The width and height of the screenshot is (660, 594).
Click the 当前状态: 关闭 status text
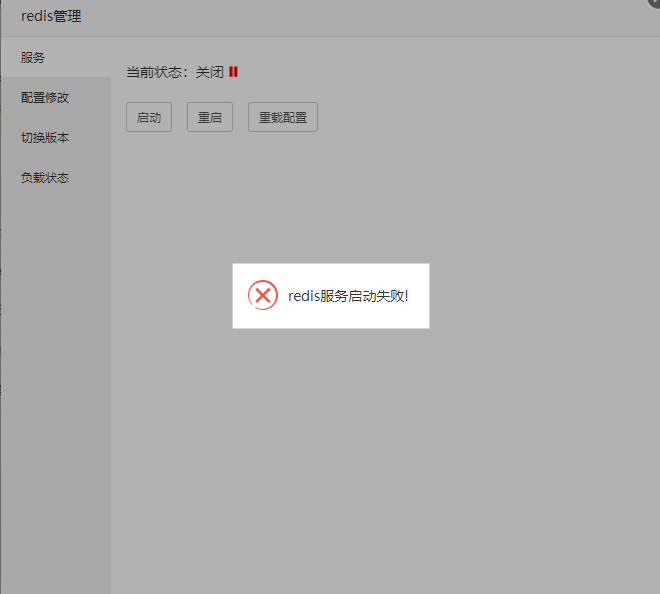175,72
